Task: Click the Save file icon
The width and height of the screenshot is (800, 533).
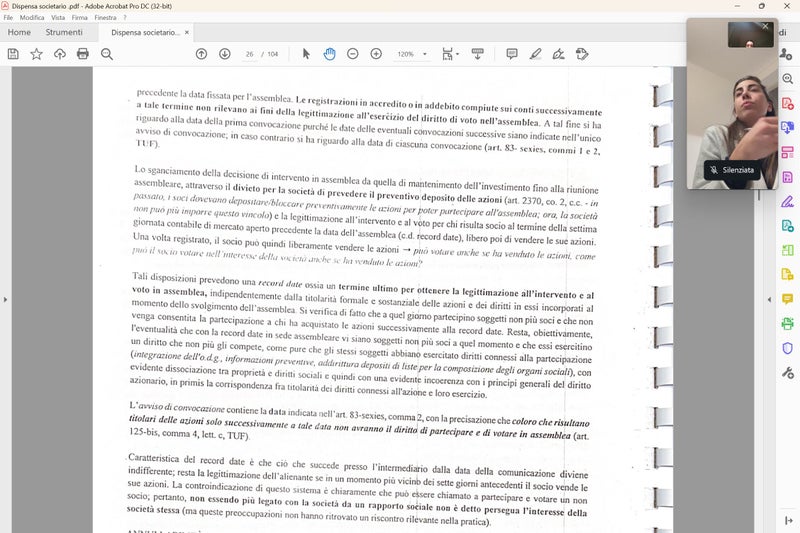Action: click(13, 54)
